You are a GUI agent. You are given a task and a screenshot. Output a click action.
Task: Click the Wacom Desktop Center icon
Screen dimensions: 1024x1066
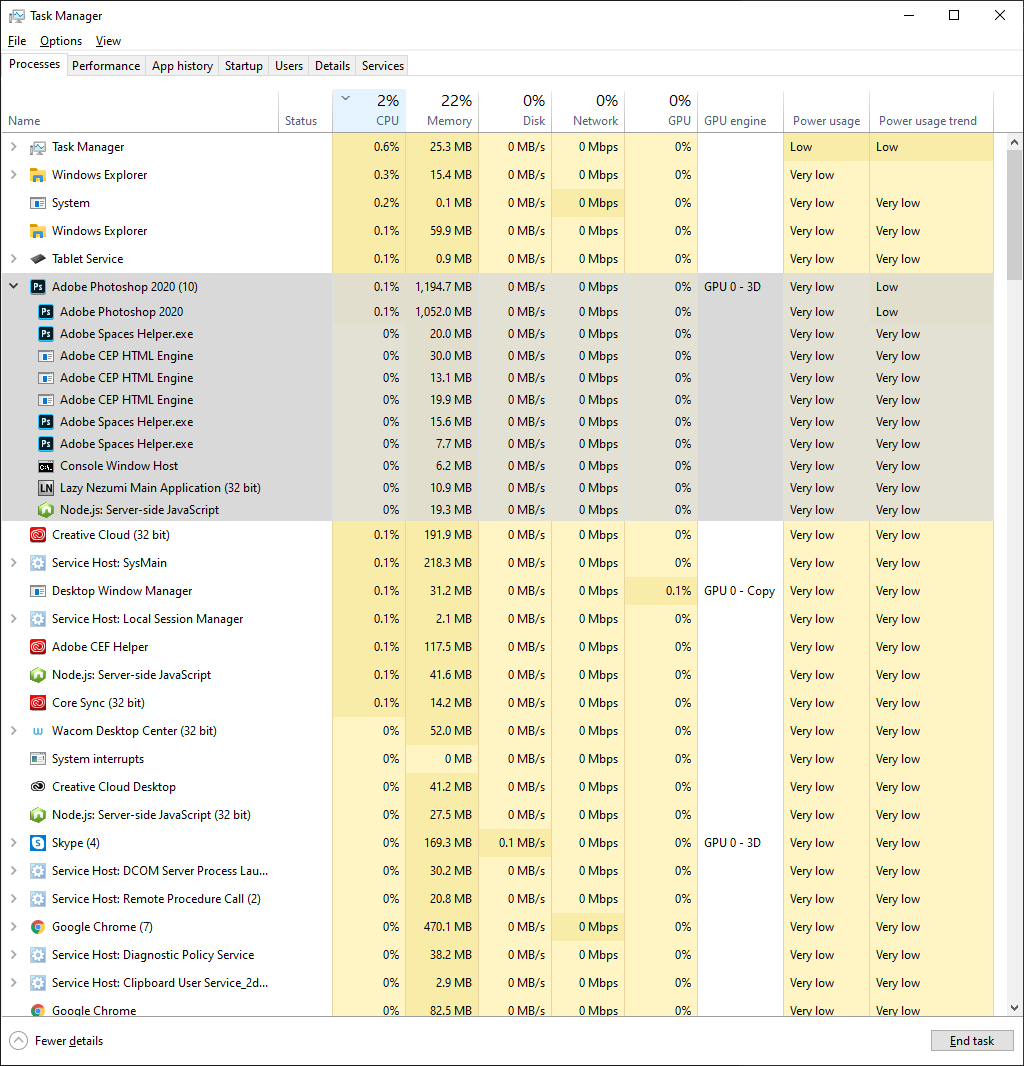tap(38, 731)
